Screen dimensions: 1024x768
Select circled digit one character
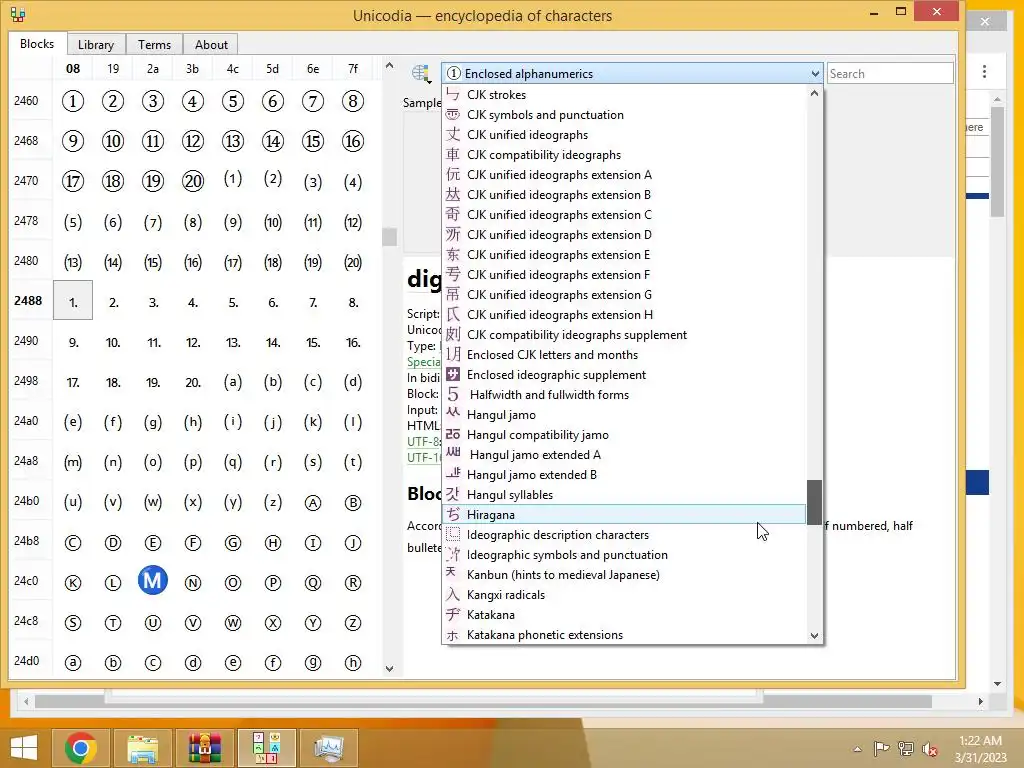(x=72, y=101)
